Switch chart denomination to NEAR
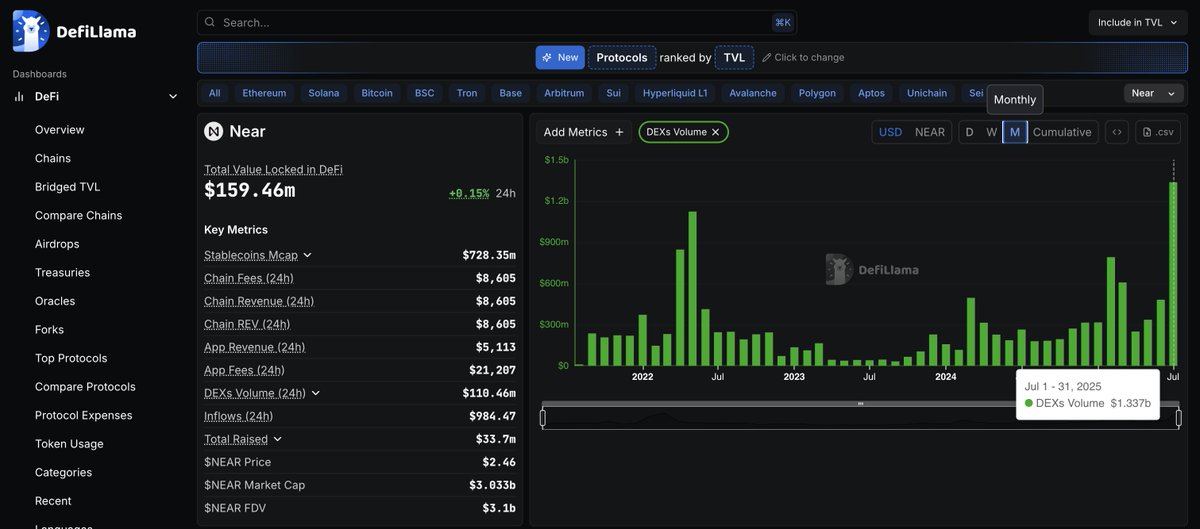Screen dimensions: 1200x529 tap(930, 132)
